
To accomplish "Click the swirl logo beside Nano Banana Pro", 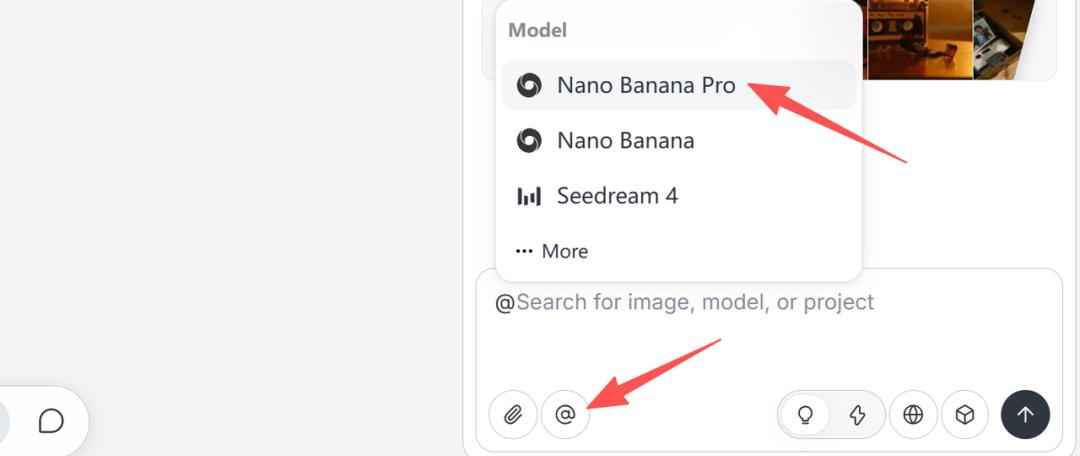I will point(528,86).
